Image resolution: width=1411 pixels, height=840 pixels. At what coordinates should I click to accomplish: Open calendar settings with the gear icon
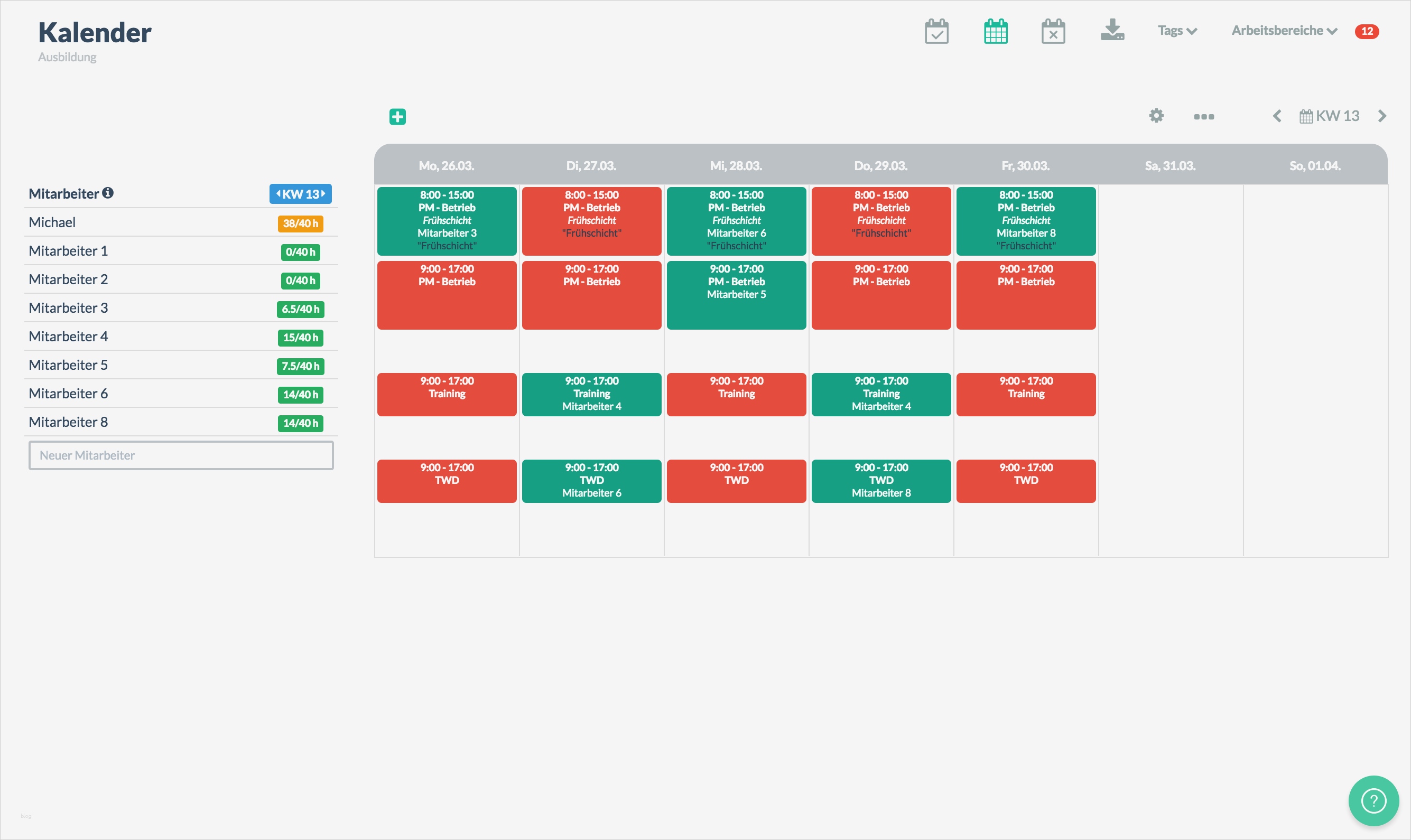pyautogui.click(x=1156, y=116)
